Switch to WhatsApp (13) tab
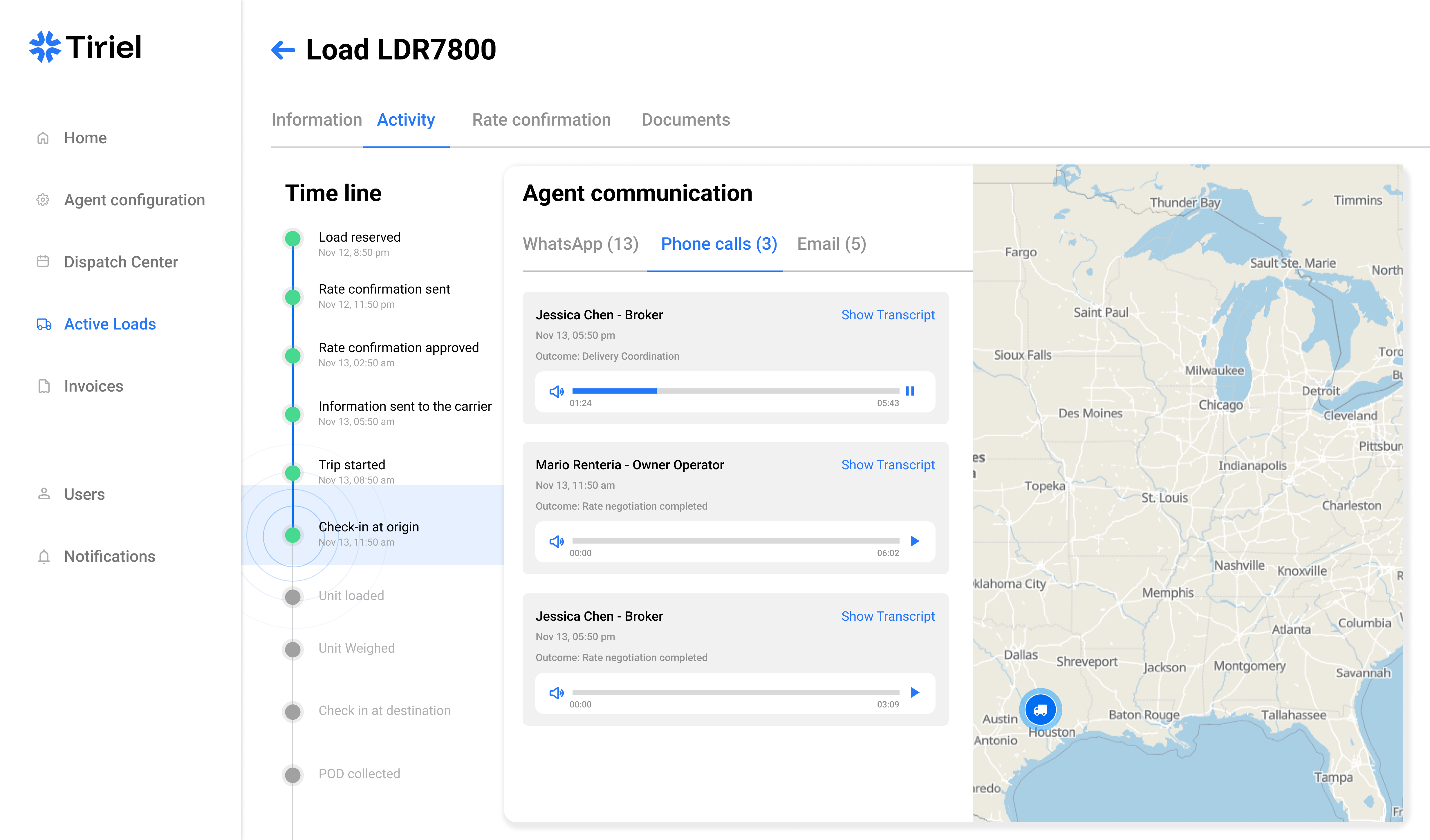The image size is (1430, 840). [x=580, y=244]
